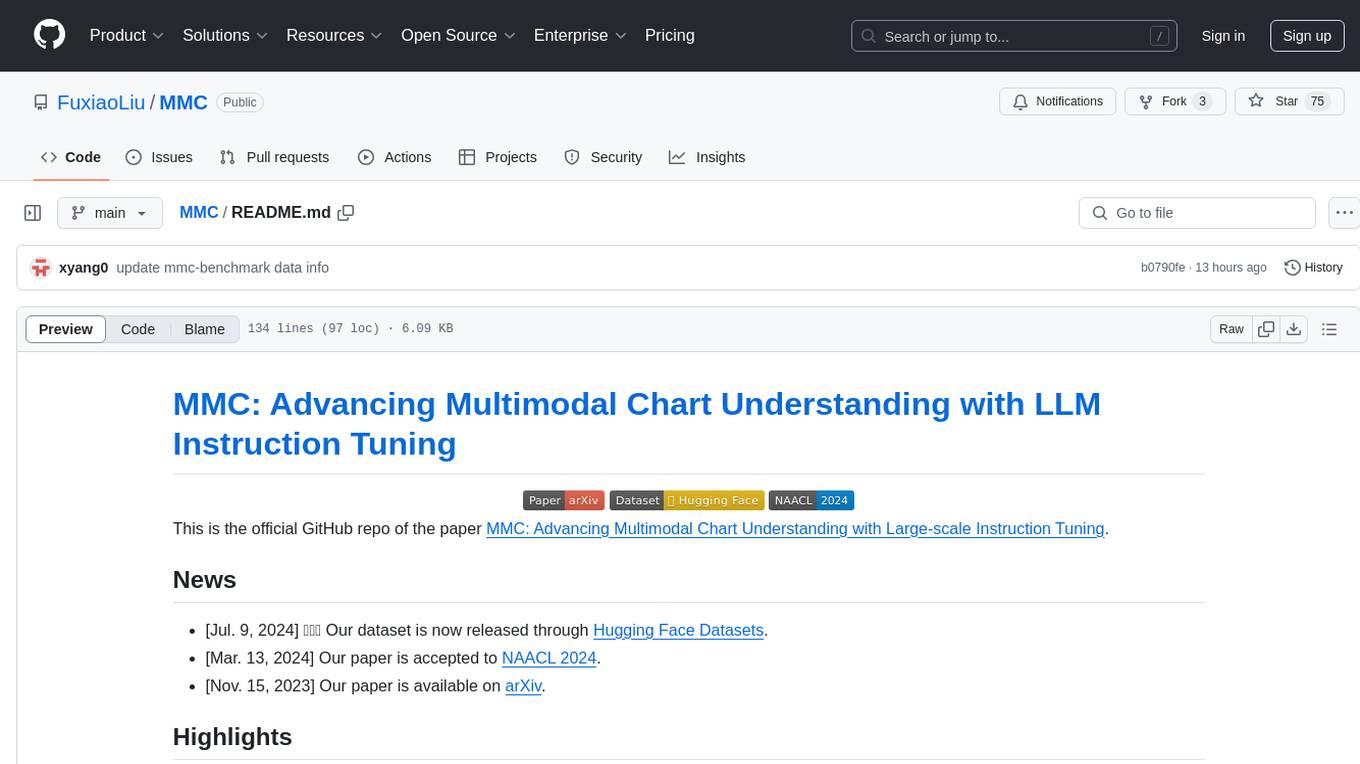Image resolution: width=1360 pixels, height=764 pixels.
Task: Open the NAACL 2024 news link
Action: (x=549, y=658)
